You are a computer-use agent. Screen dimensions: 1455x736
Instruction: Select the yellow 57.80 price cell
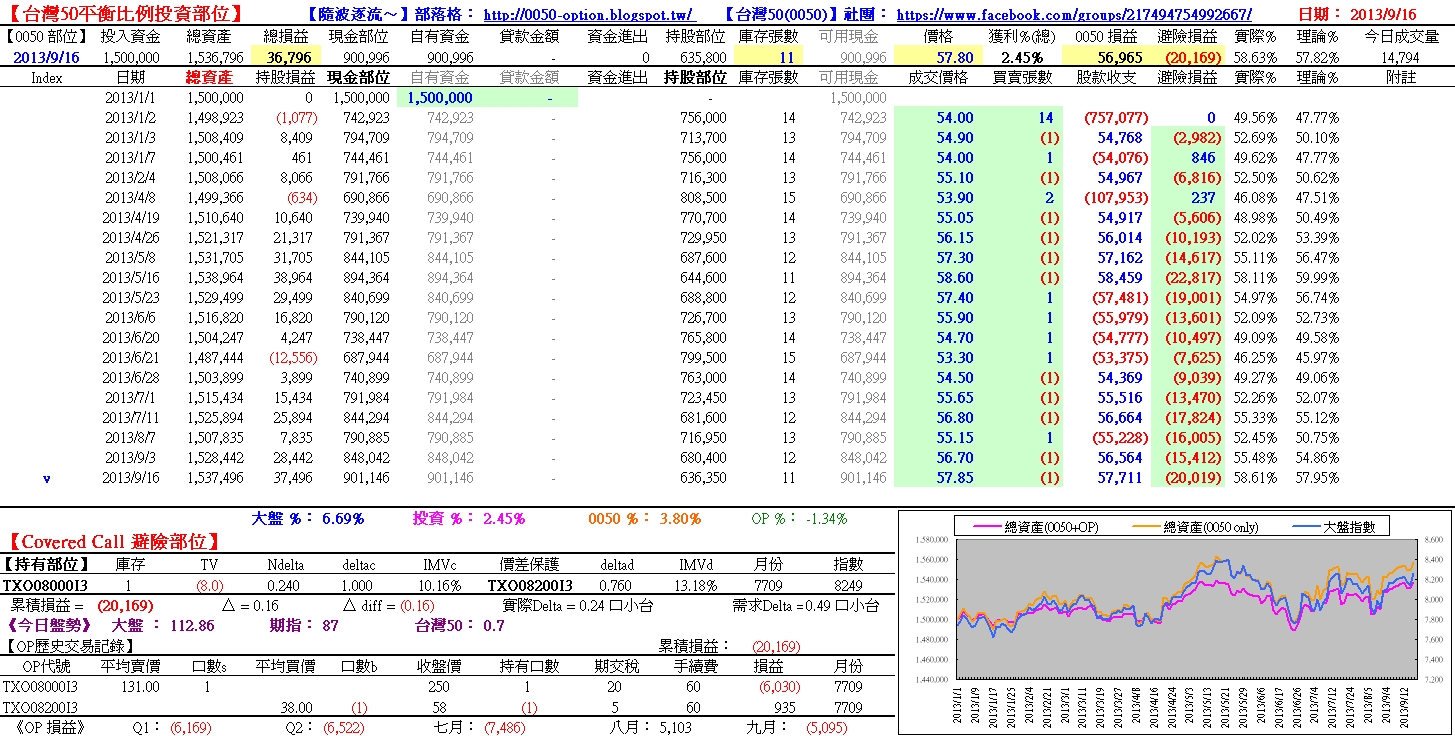(938, 57)
